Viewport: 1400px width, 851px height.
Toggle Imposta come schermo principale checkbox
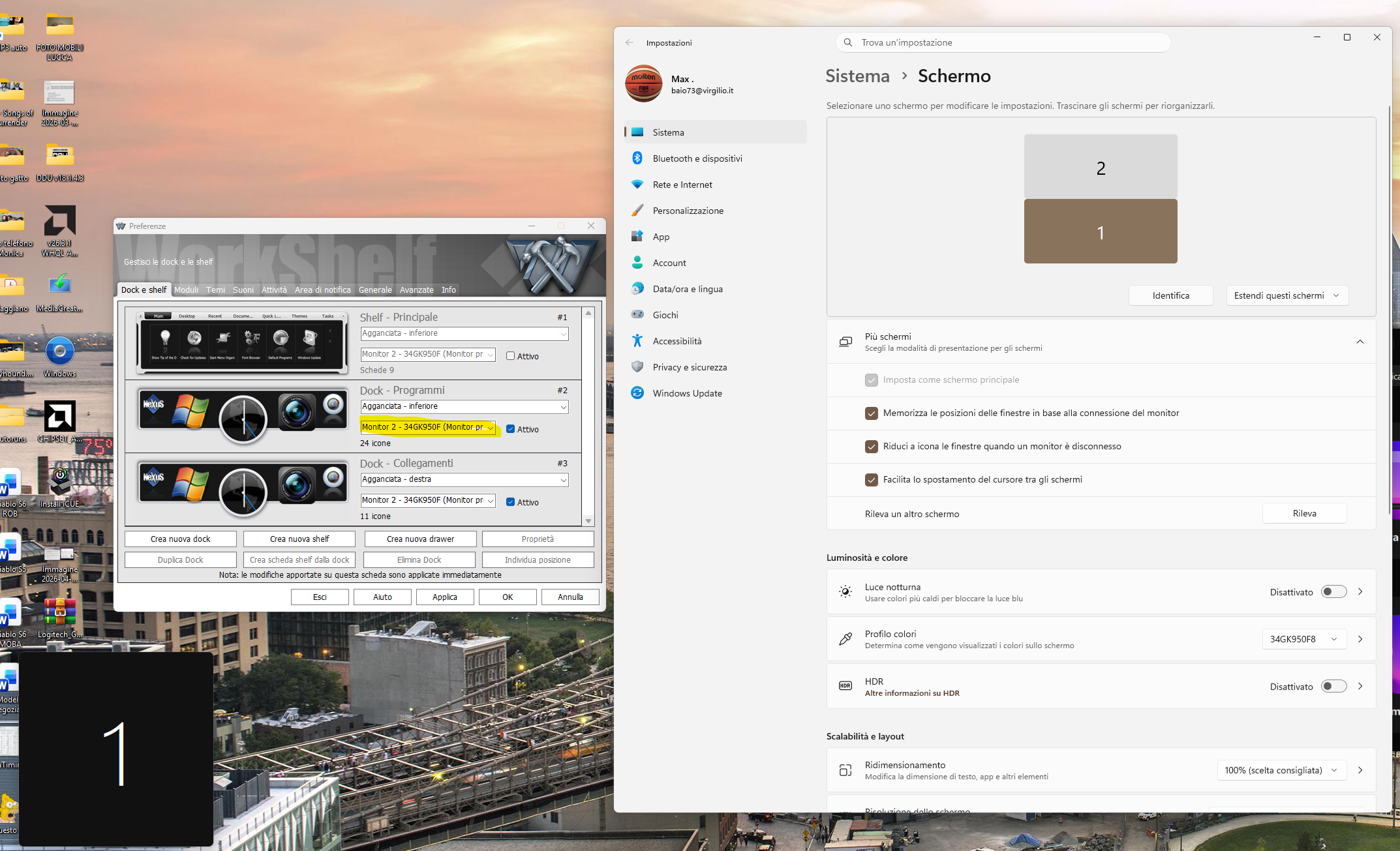872,380
